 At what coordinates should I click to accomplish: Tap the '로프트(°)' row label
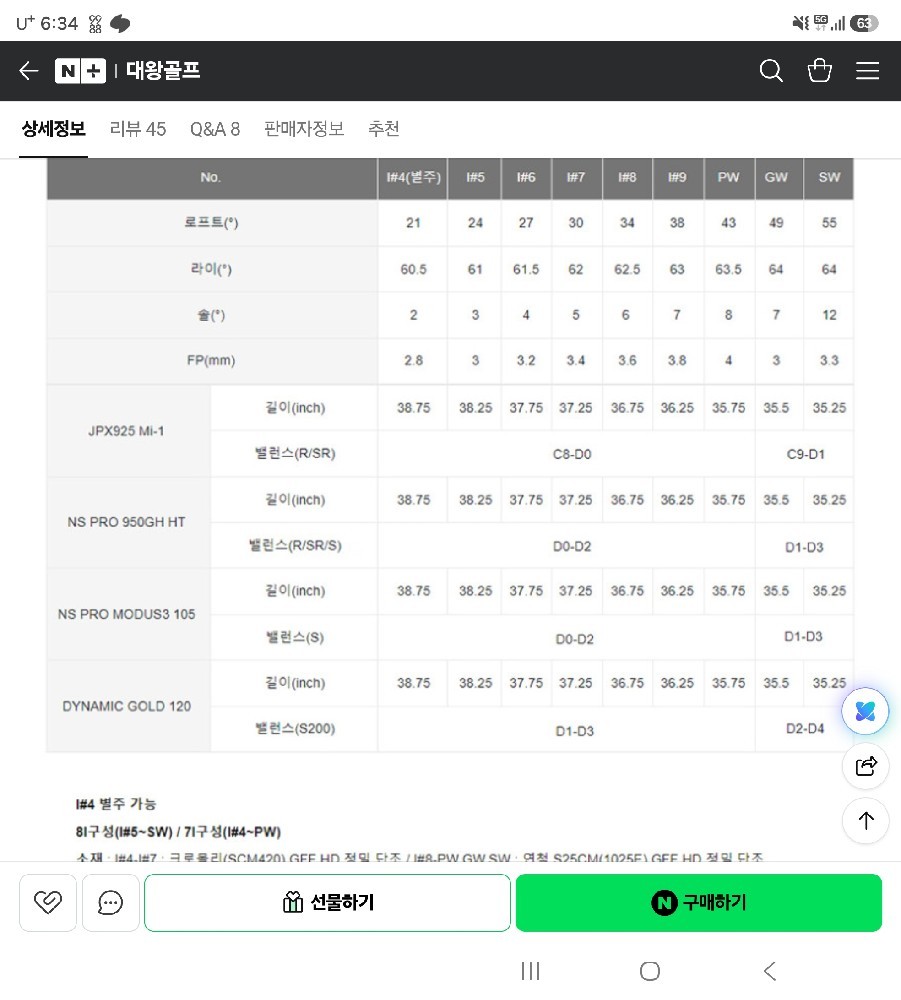(x=211, y=223)
